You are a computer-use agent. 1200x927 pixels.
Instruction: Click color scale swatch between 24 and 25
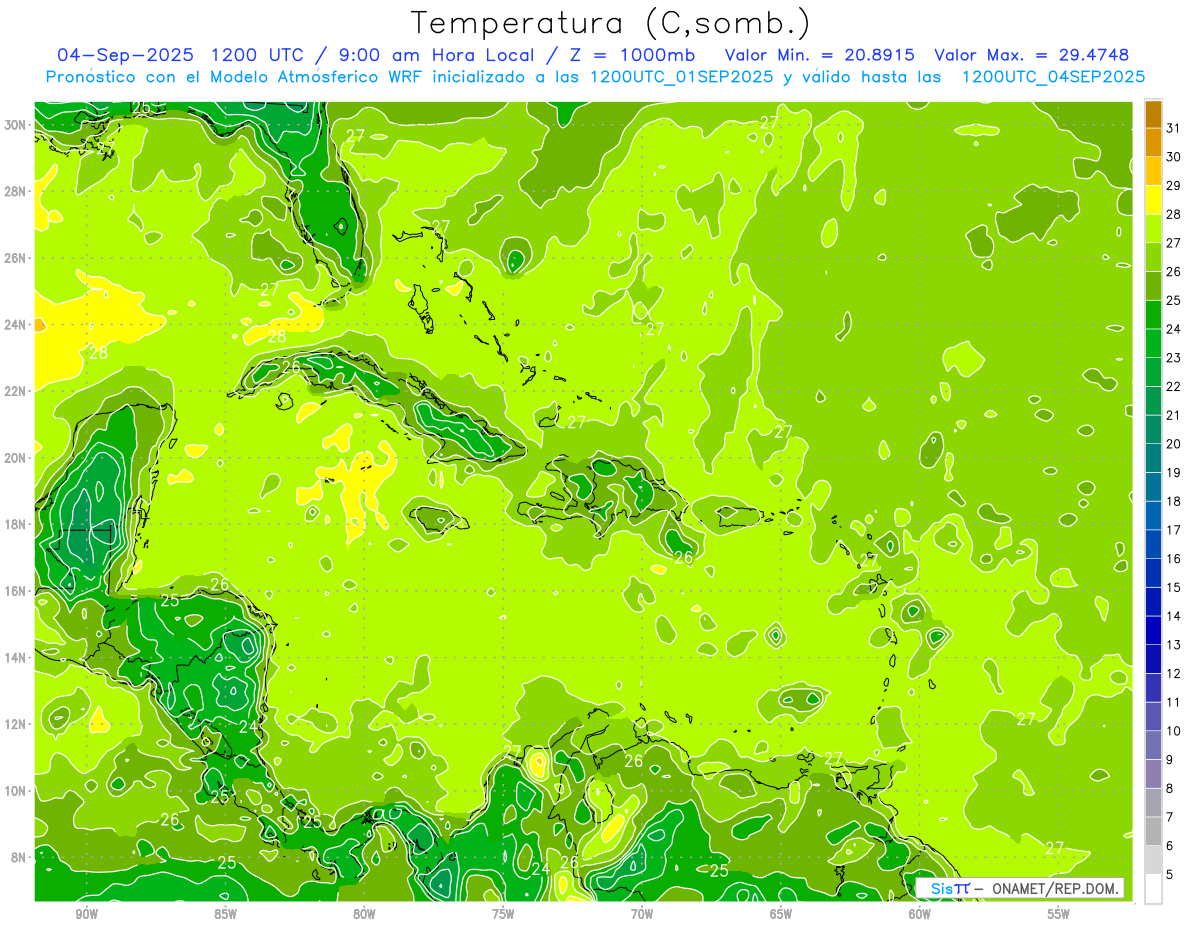(1153, 315)
